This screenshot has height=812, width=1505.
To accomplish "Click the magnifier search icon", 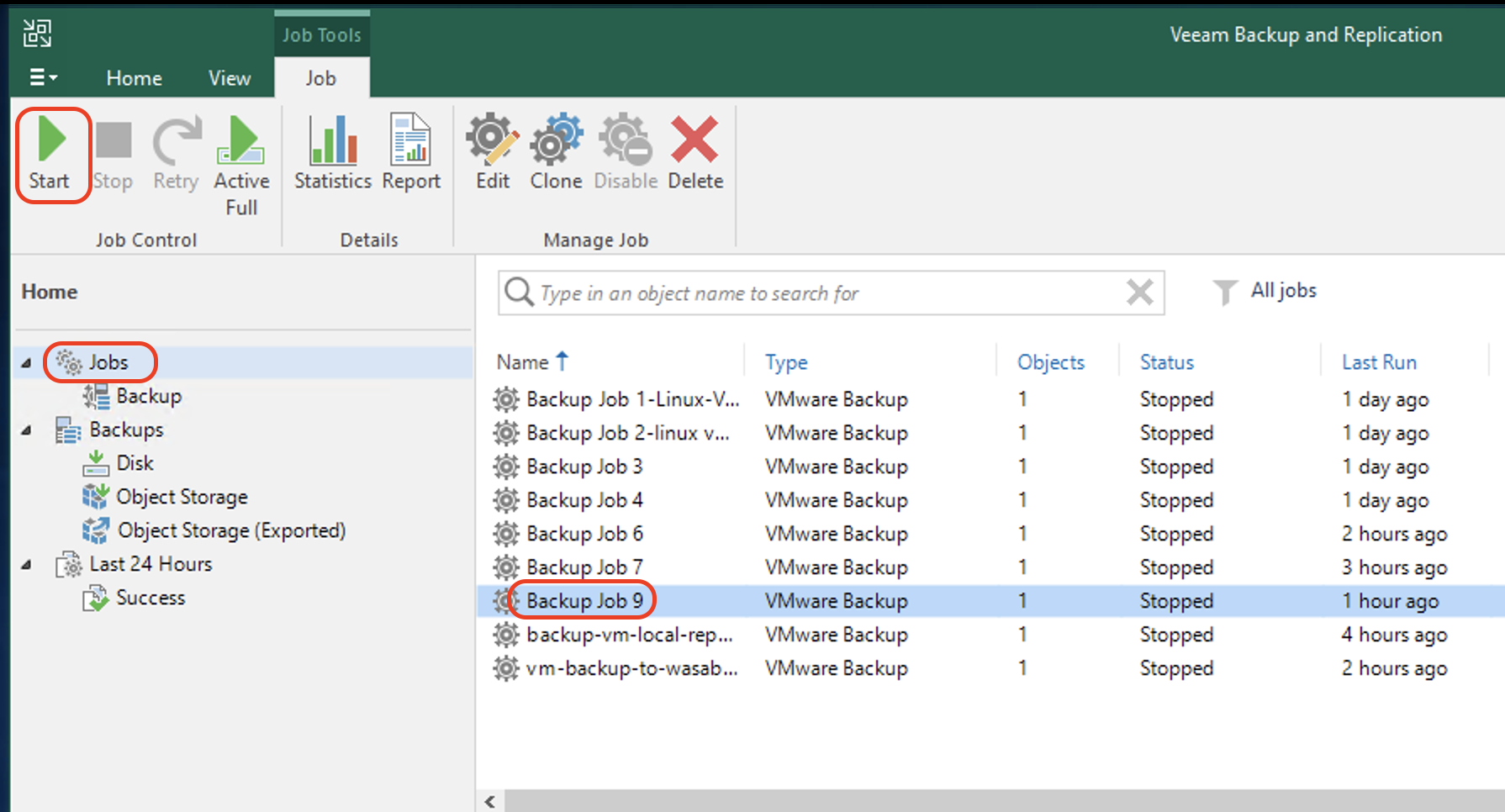I will (x=519, y=293).
